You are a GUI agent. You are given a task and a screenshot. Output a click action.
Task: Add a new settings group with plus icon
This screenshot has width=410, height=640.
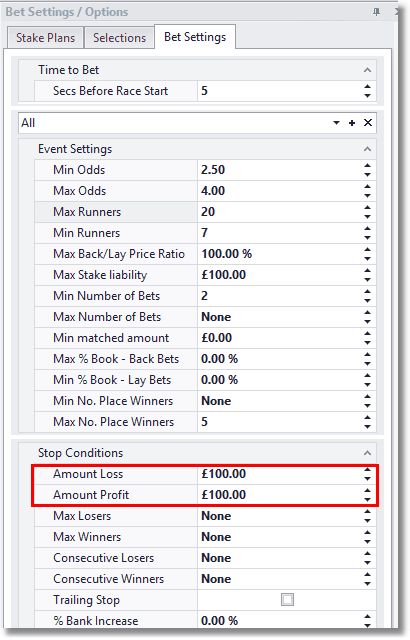click(x=352, y=123)
